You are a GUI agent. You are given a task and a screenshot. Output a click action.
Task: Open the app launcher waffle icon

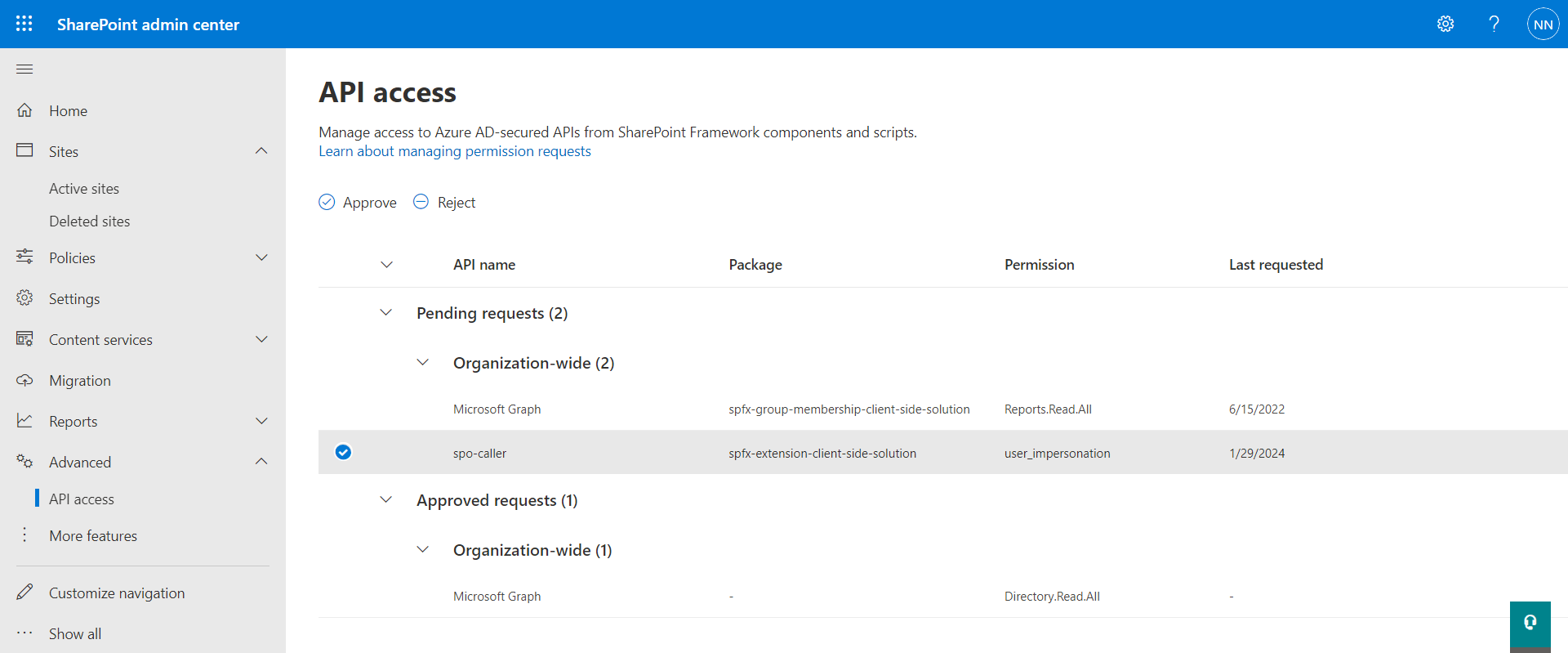24,24
